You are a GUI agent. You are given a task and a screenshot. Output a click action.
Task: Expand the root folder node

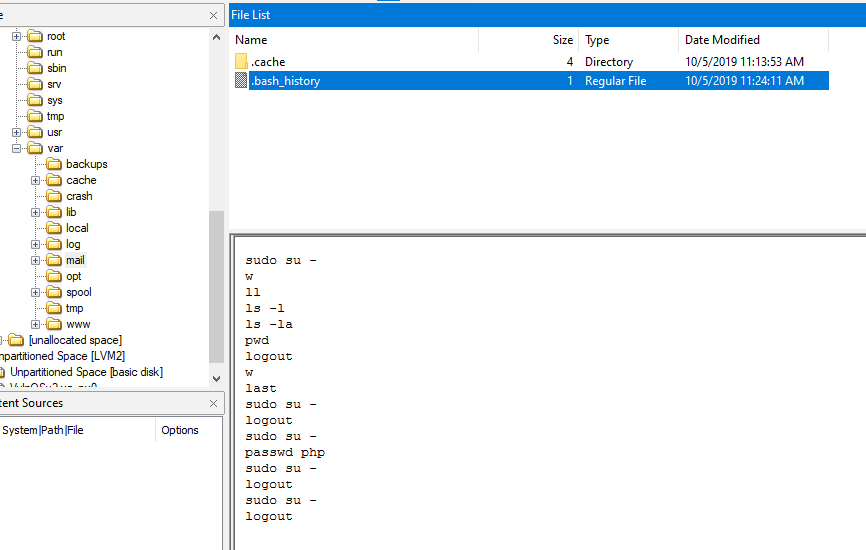pos(17,36)
